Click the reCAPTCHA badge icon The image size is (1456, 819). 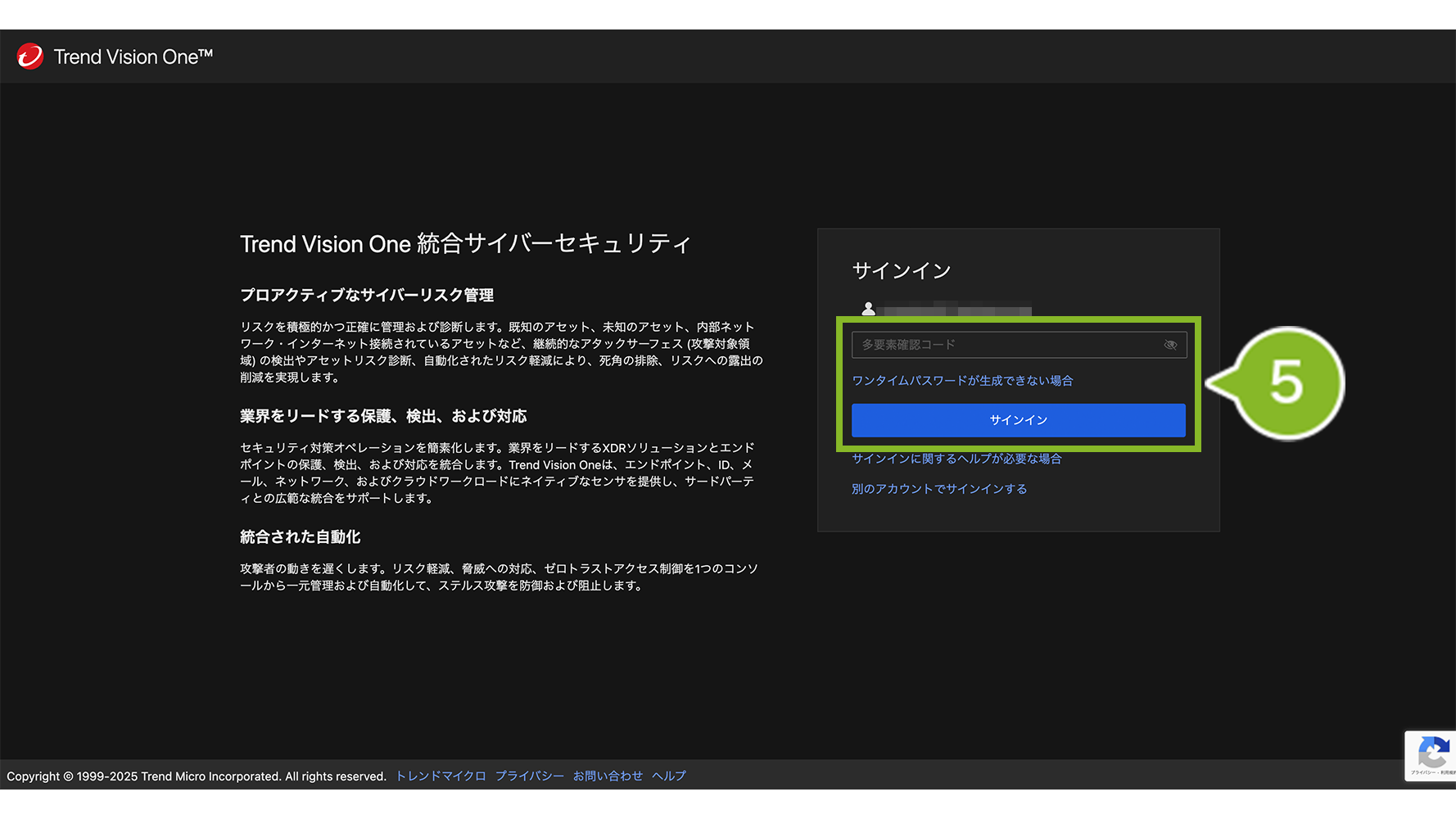pyautogui.click(x=1431, y=754)
